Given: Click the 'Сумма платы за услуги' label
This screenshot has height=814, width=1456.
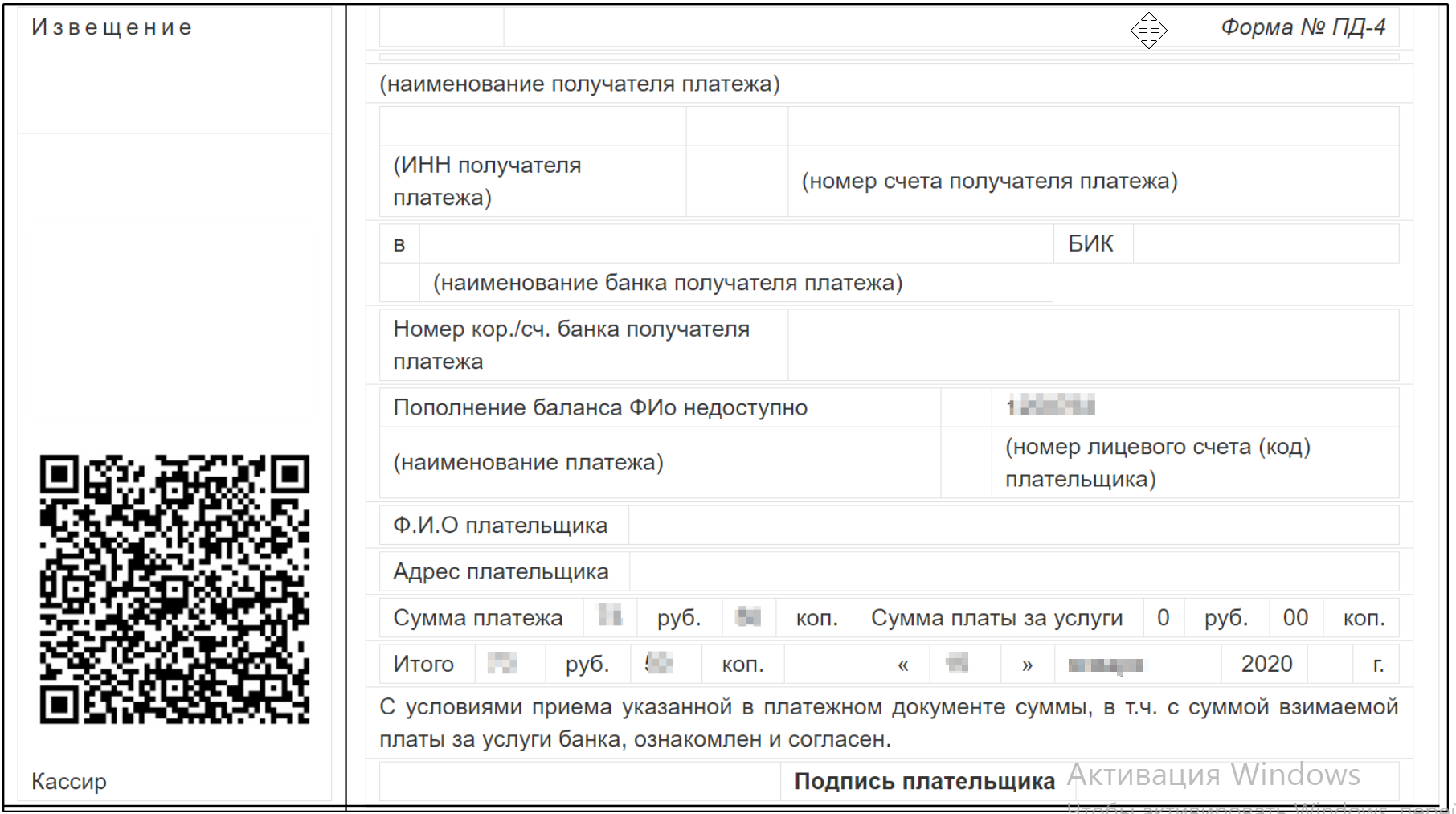Looking at the screenshot, I should [996, 618].
